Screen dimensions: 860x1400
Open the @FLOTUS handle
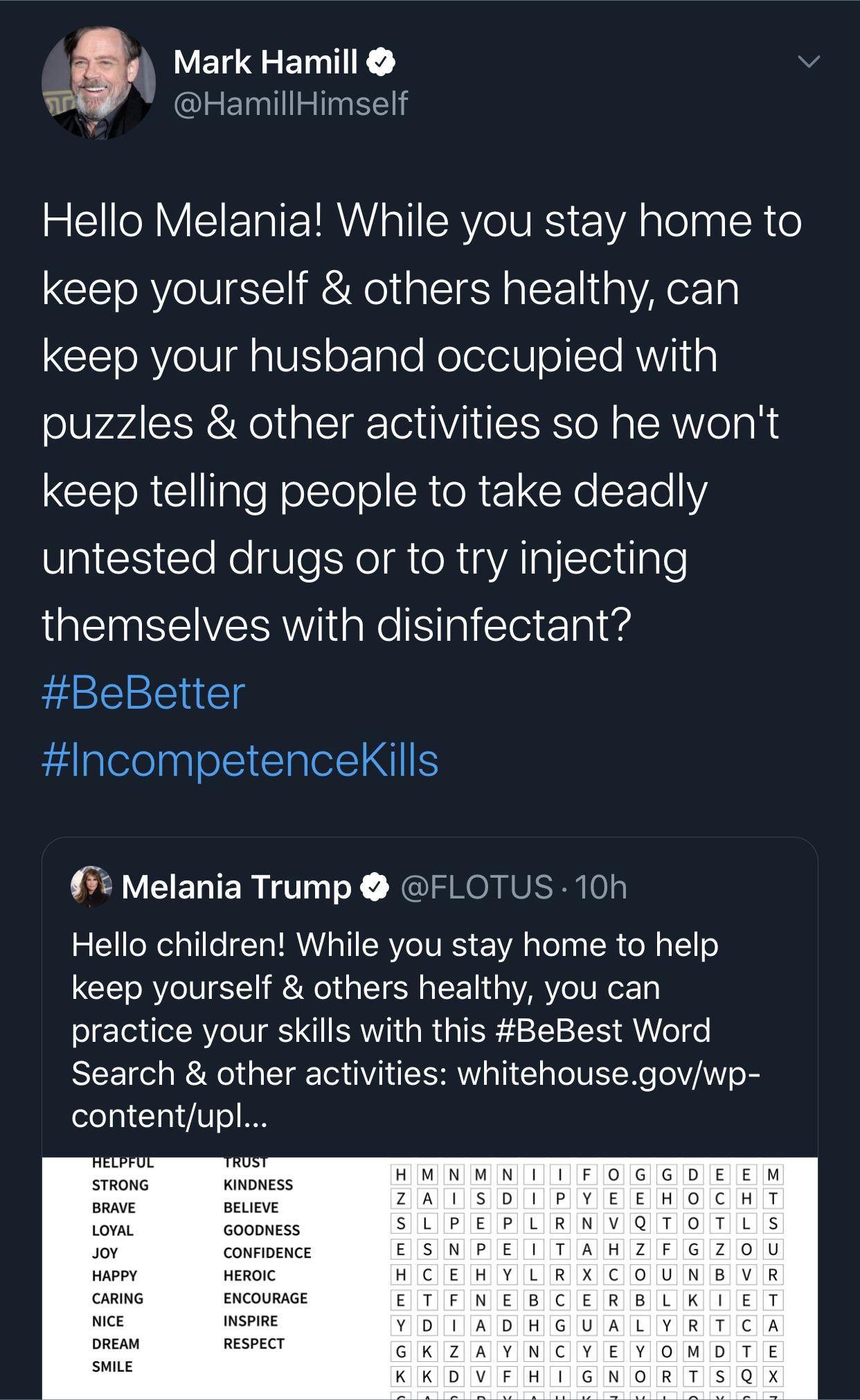(x=477, y=887)
